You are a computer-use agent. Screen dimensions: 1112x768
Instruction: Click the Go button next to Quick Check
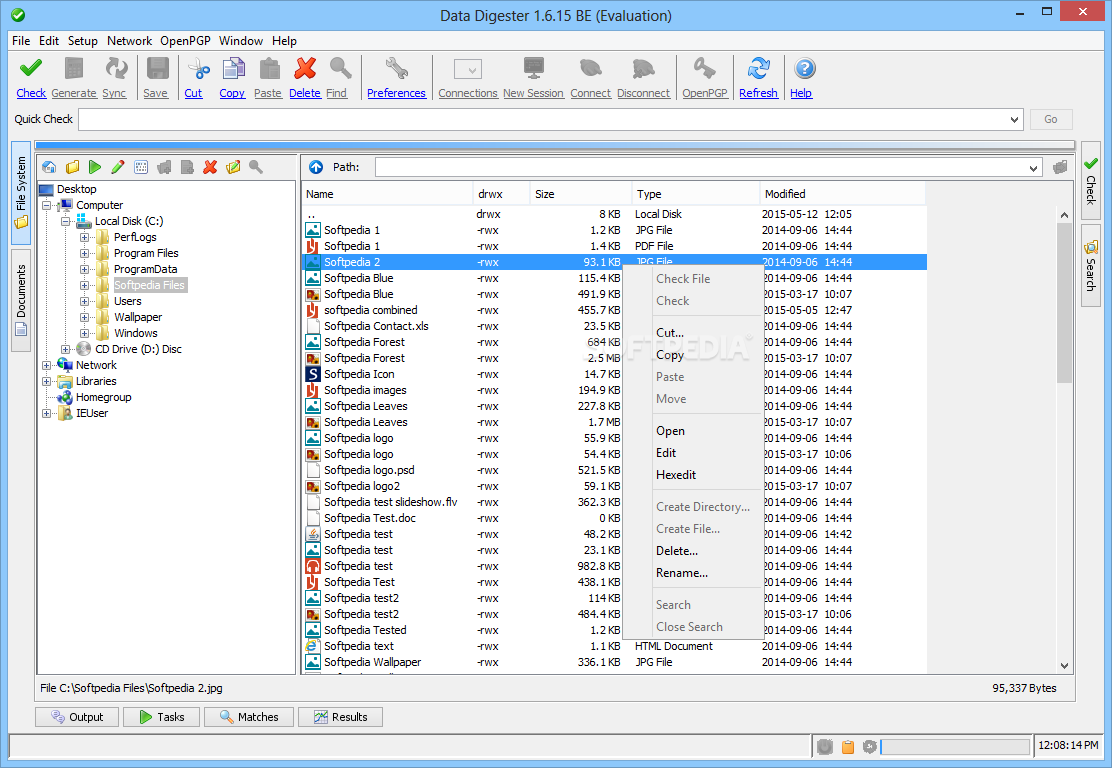pyautogui.click(x=1051, y=119)
